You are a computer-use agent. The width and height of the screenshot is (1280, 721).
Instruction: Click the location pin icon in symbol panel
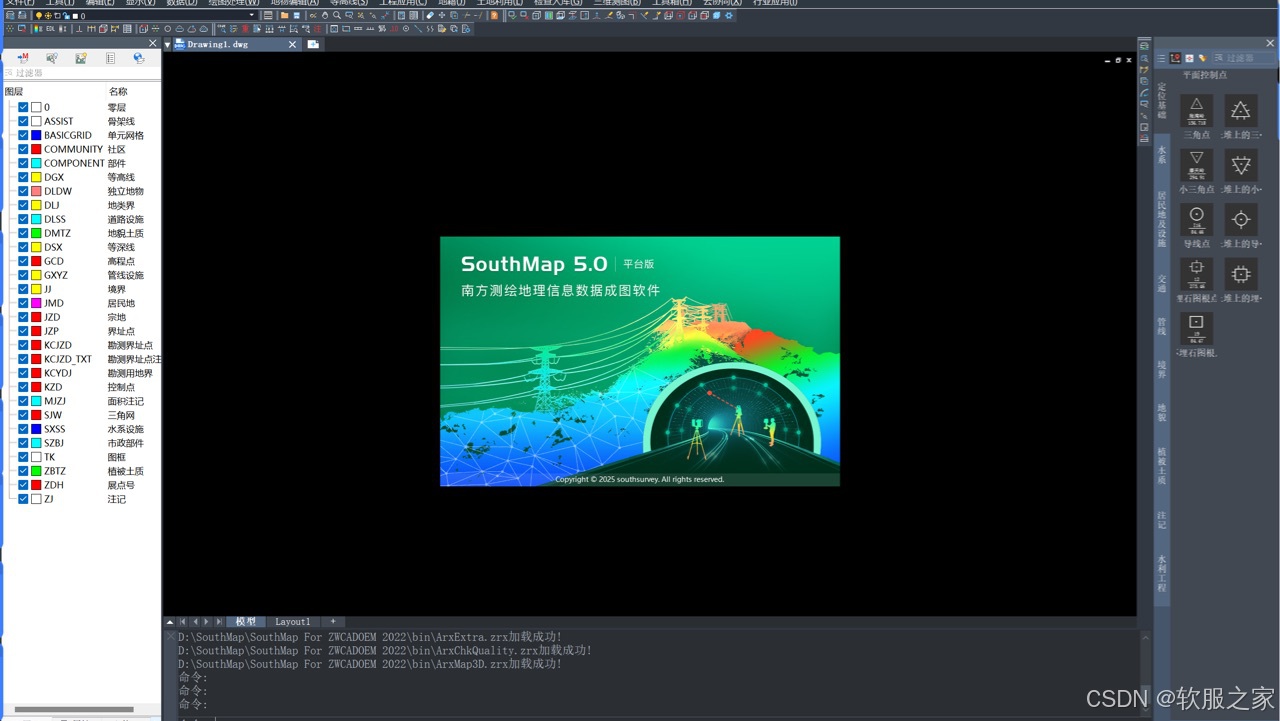[x=1175, y=58]
